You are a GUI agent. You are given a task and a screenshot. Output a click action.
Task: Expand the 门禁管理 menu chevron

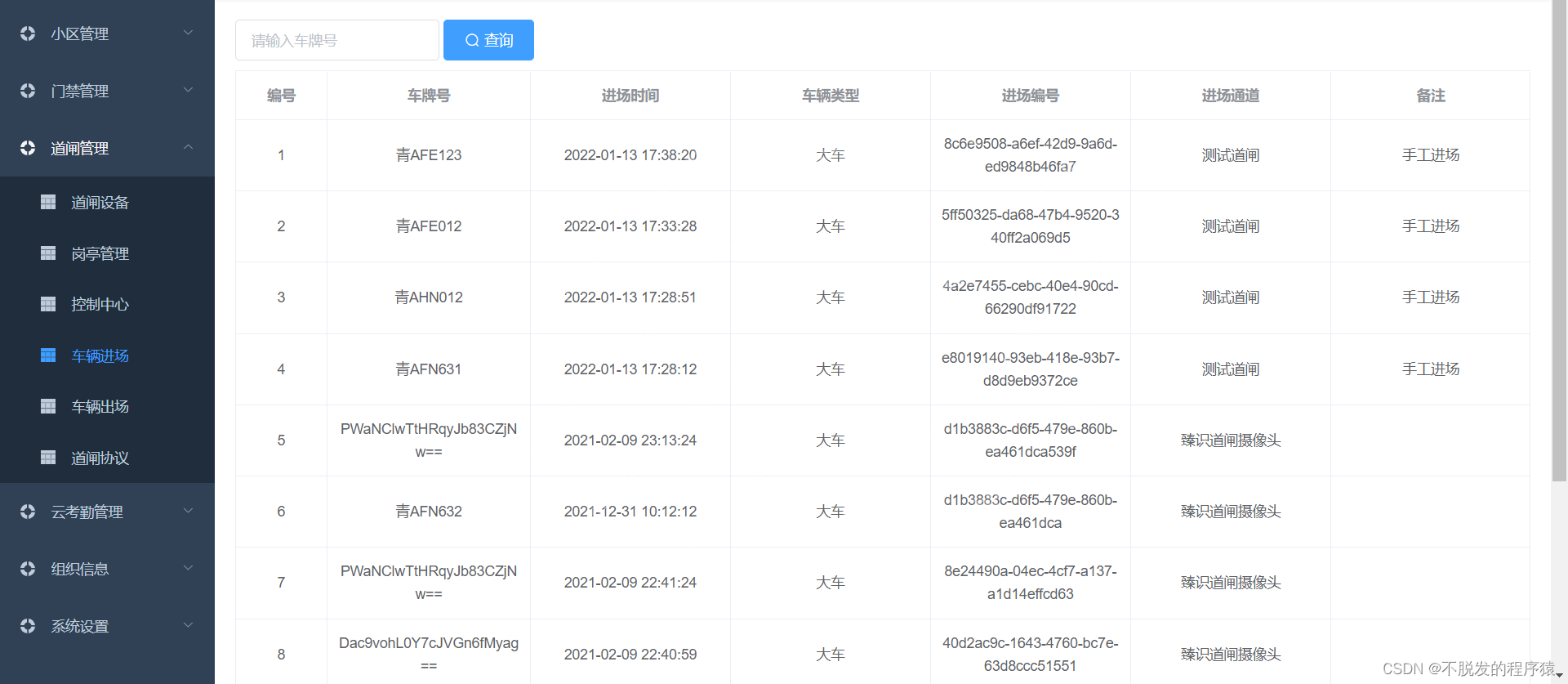coord(188,90)
